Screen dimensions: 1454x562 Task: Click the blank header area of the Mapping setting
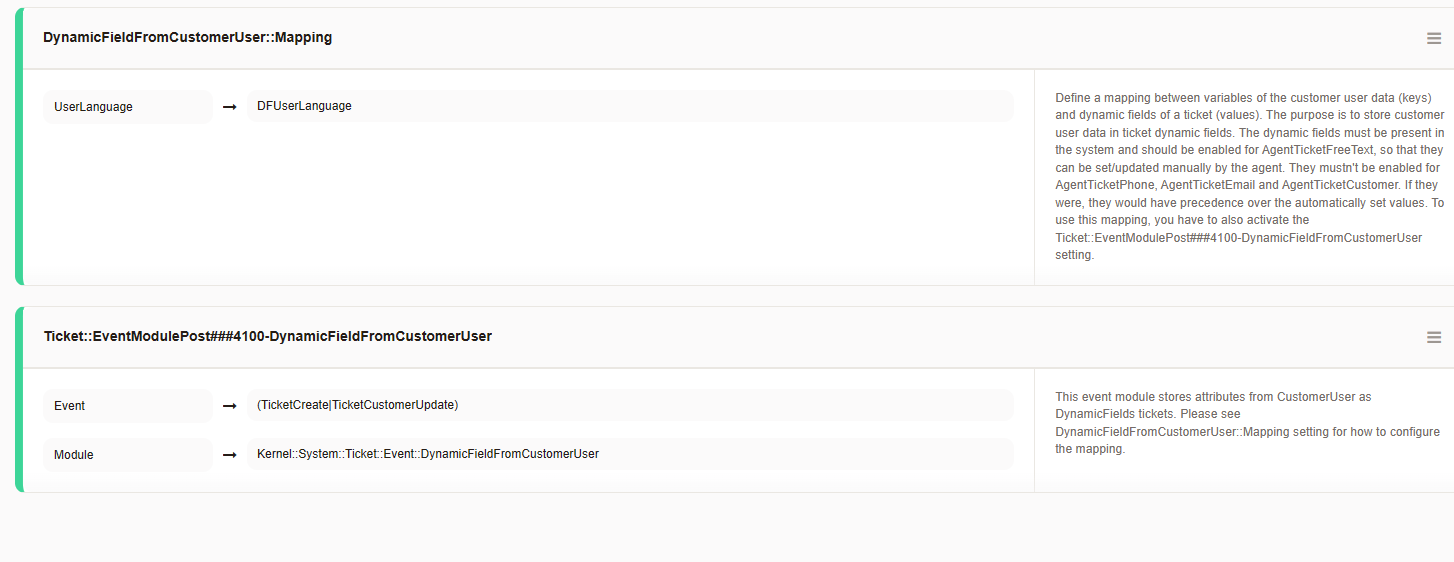[850, 38]
